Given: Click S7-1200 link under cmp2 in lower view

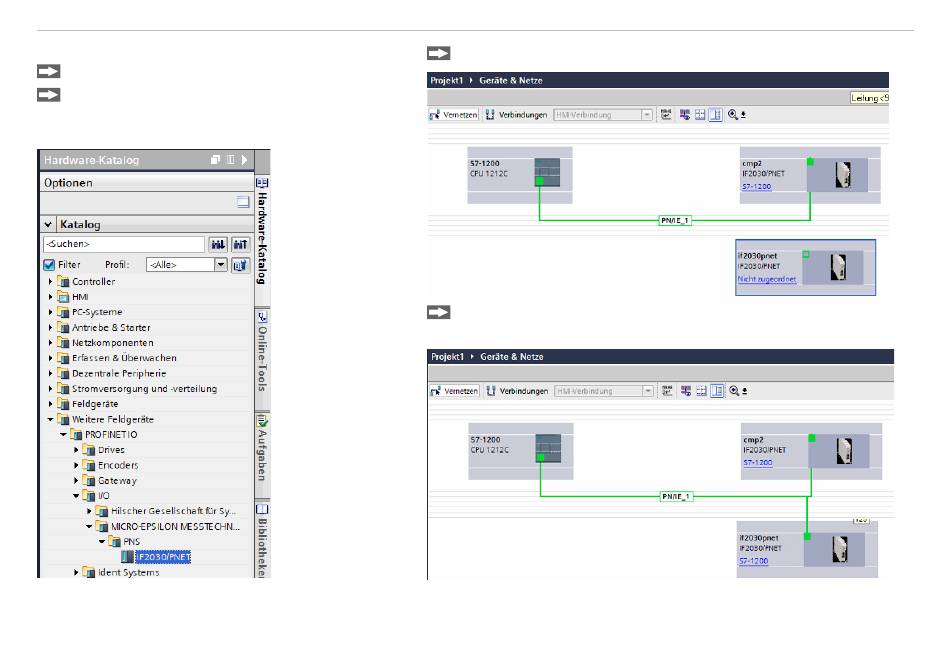Looking at the screenshot, I should (x=758, y=463).
